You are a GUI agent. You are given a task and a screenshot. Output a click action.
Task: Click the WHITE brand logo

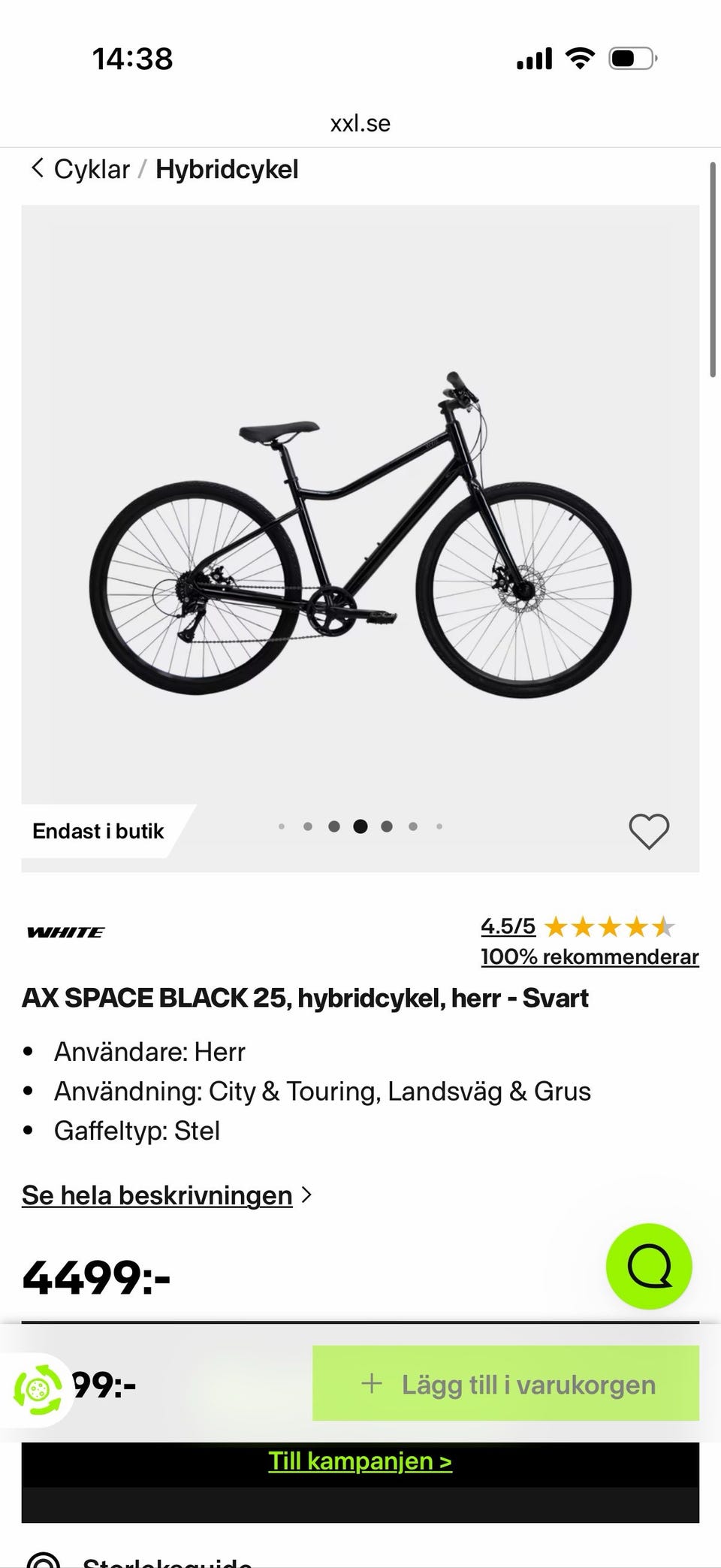pyautogui.click(x=66, y=932)
